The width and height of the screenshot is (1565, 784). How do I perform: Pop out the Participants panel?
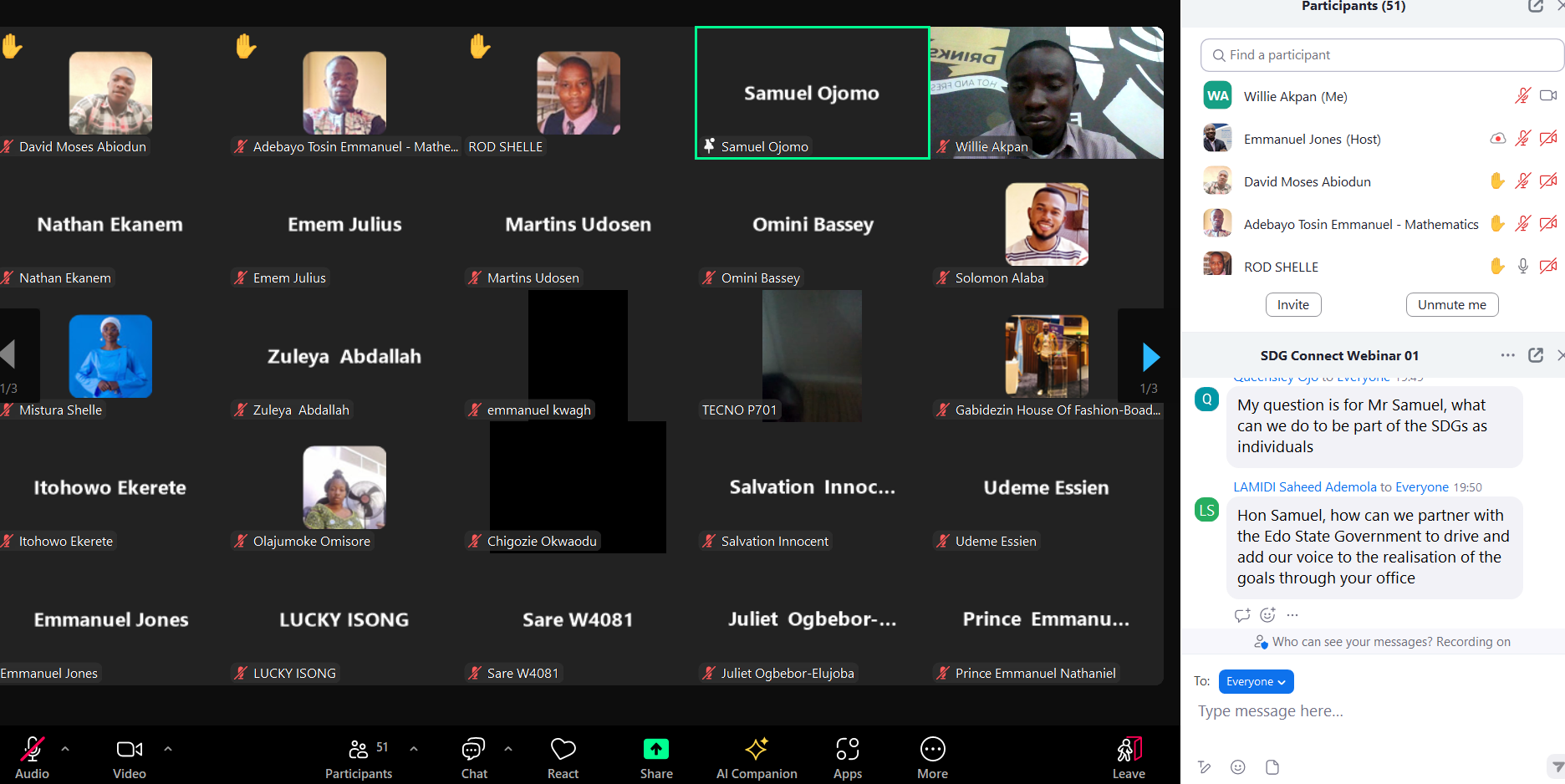pyautogui.click(x=1535, y=7)
